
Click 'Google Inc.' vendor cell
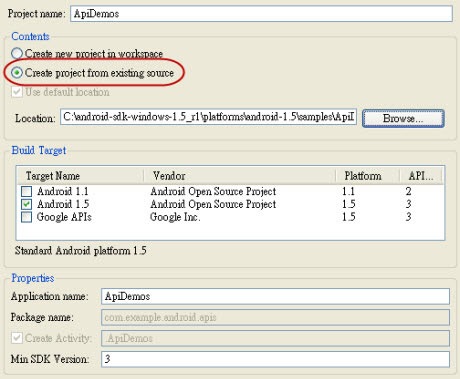pos(175,217)
